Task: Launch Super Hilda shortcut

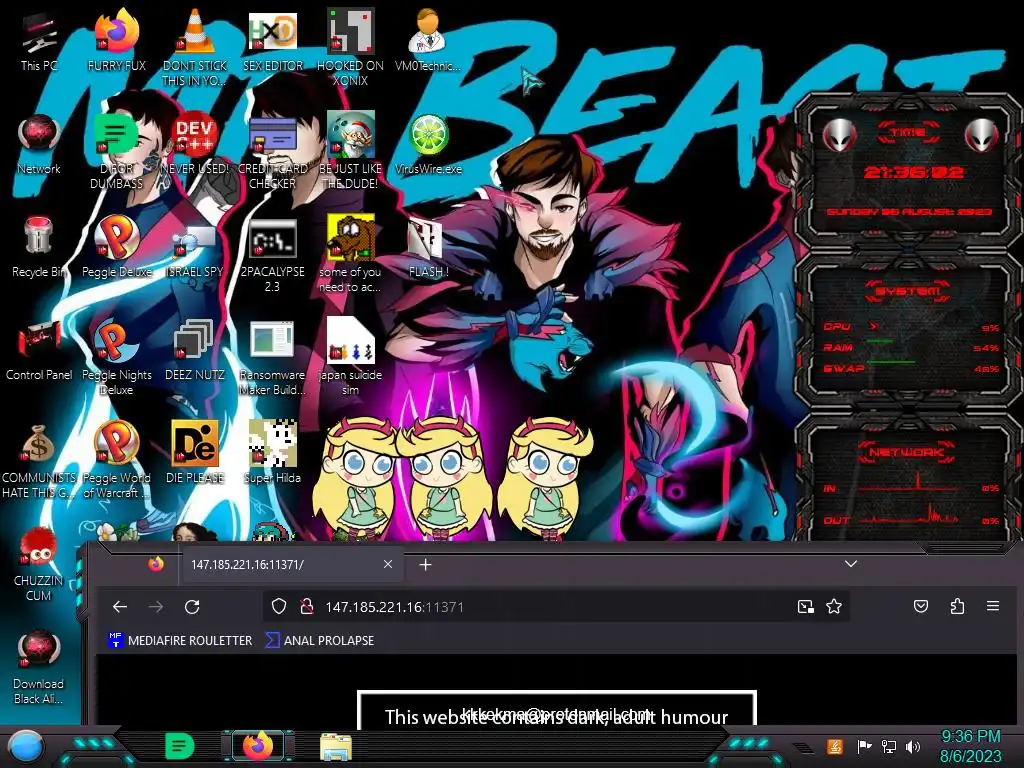Action: click(273, 452)
